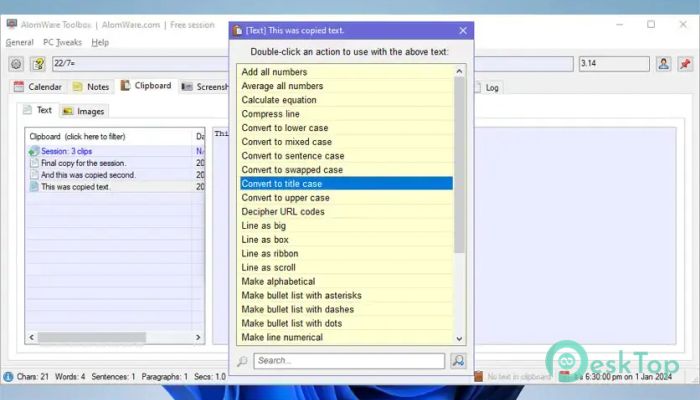
Task: Switch to the Log tab
Action: click(x=488, y=88)
